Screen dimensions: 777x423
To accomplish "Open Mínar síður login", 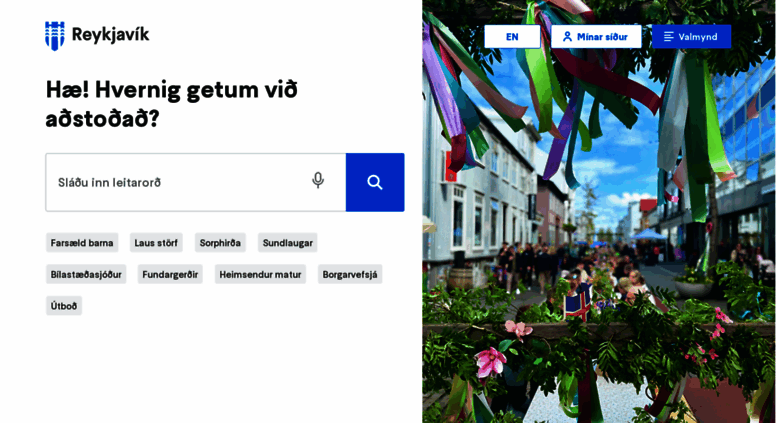I will [x=596, y=37].
